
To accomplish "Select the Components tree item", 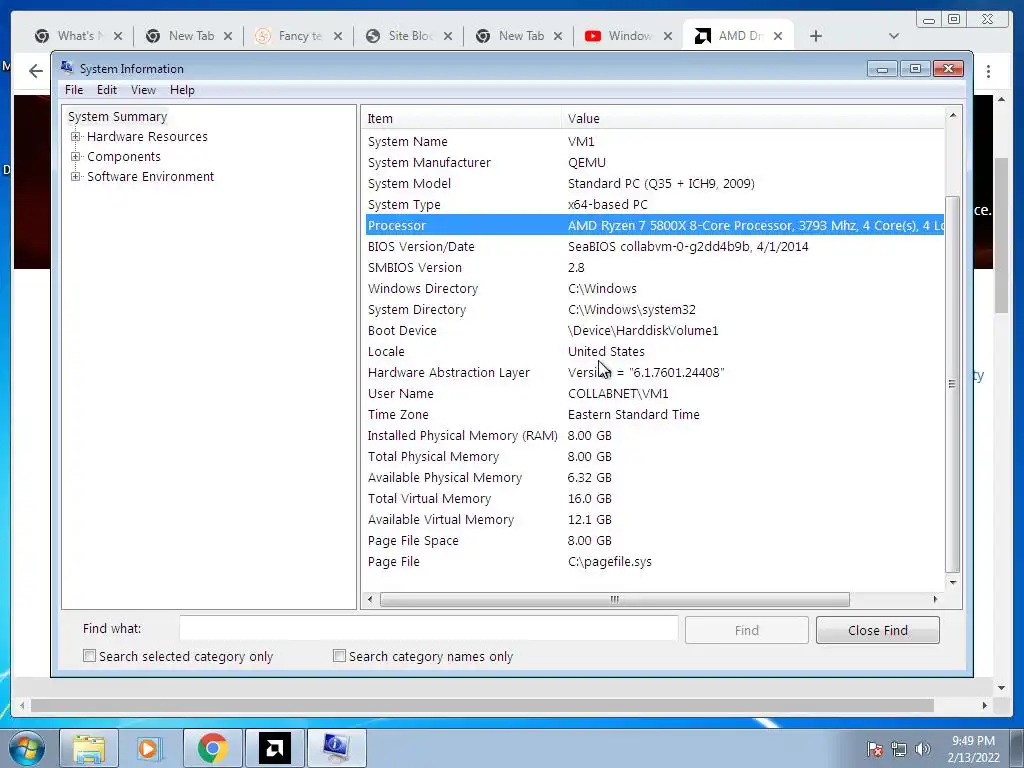I will click(x=123, y=157).
